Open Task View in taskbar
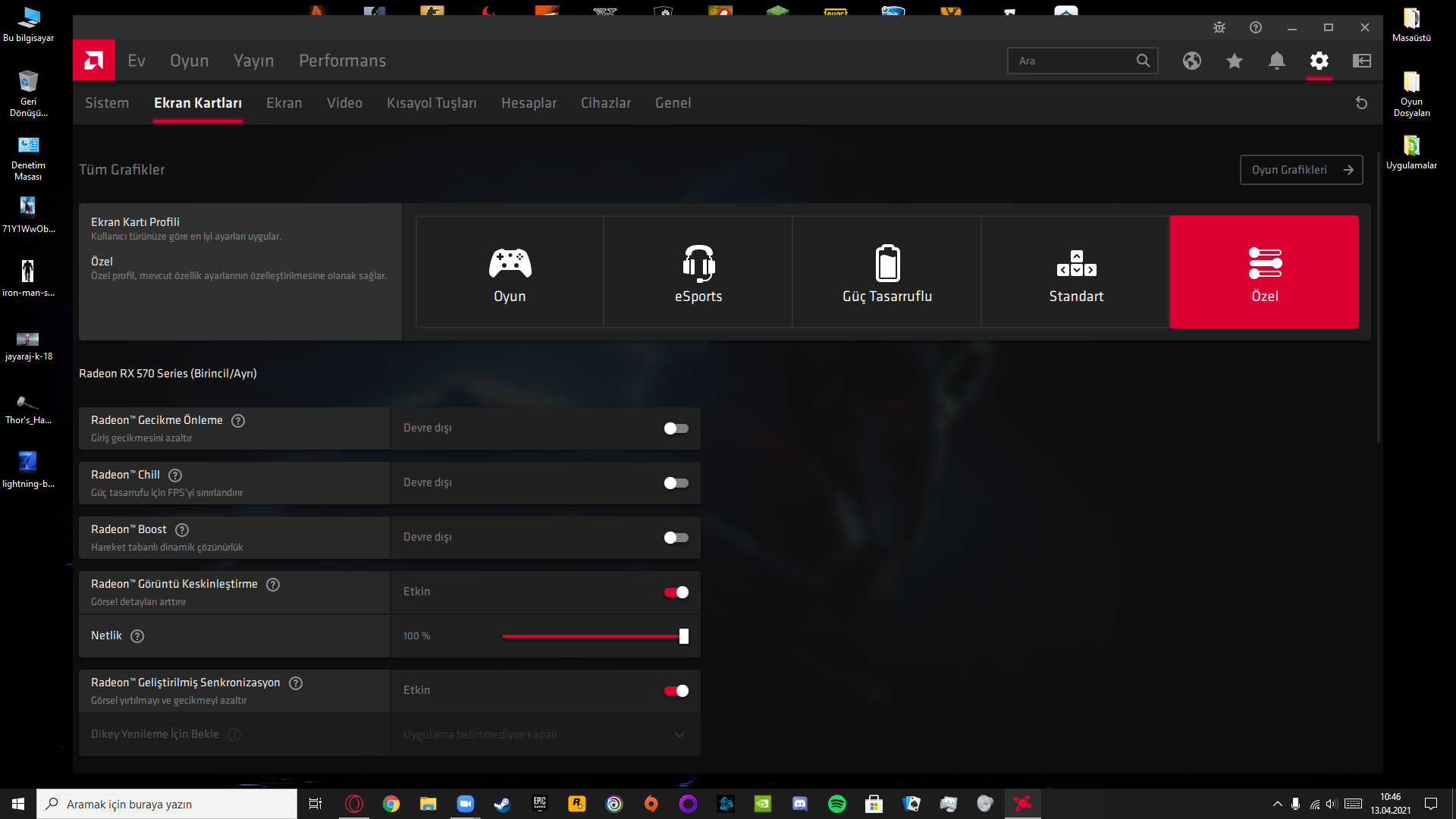Image resolution: width=1456 pixels, height=819 pixels. pos(315,804)
